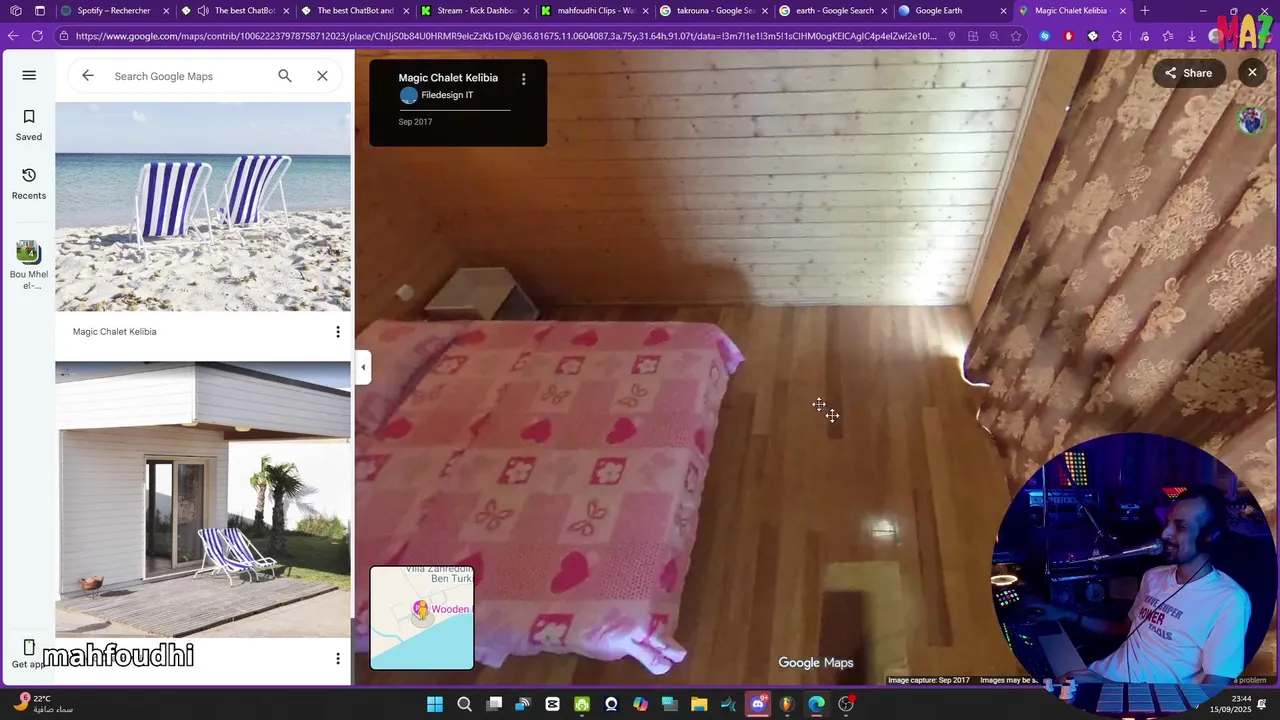This screenshot has height=720, width=1280.
Task: Open the three-dot menu in photo info card
Action: [523, 78]
